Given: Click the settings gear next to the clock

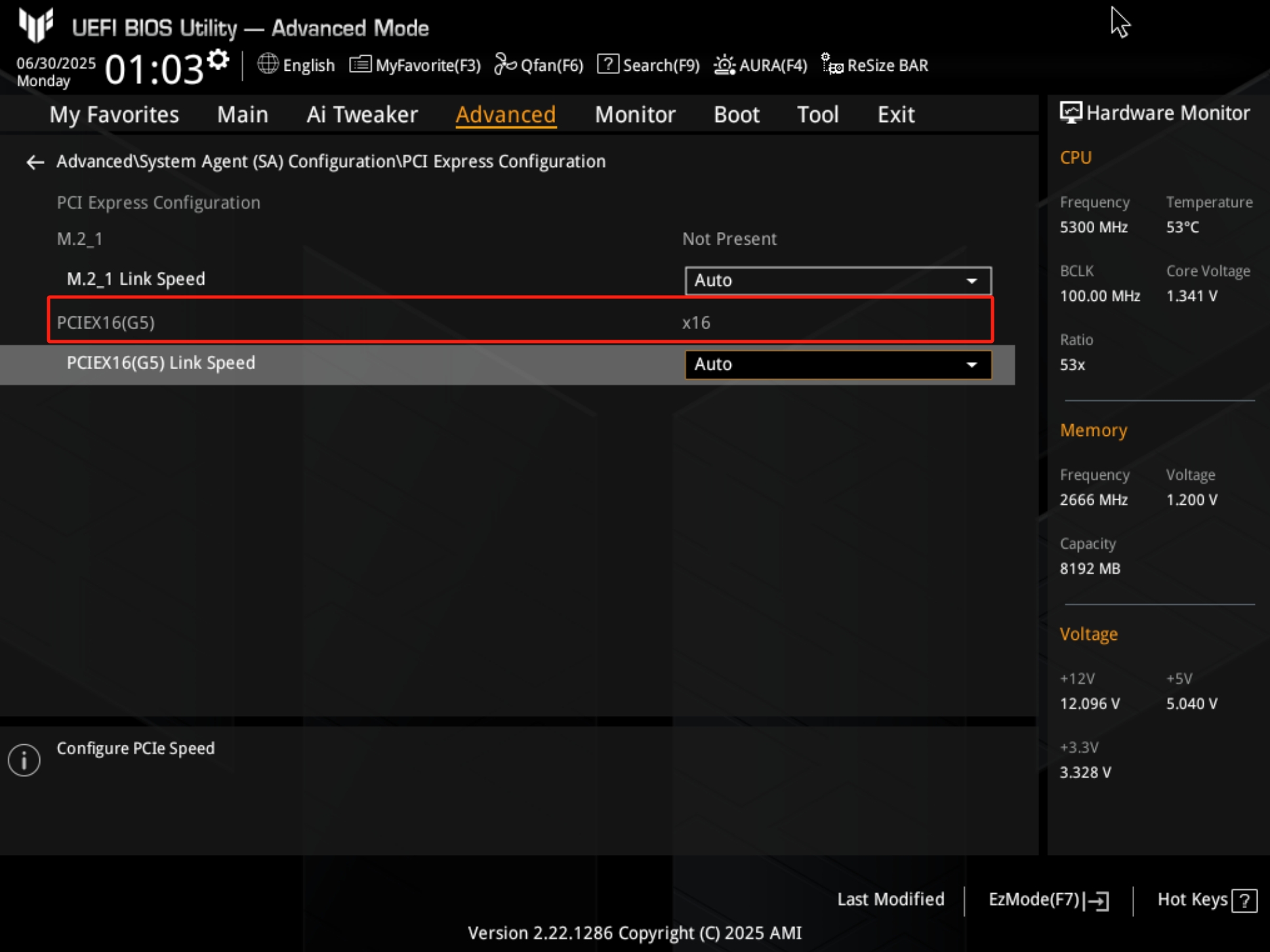Looking at the screenshot, I should pos(218,60).
